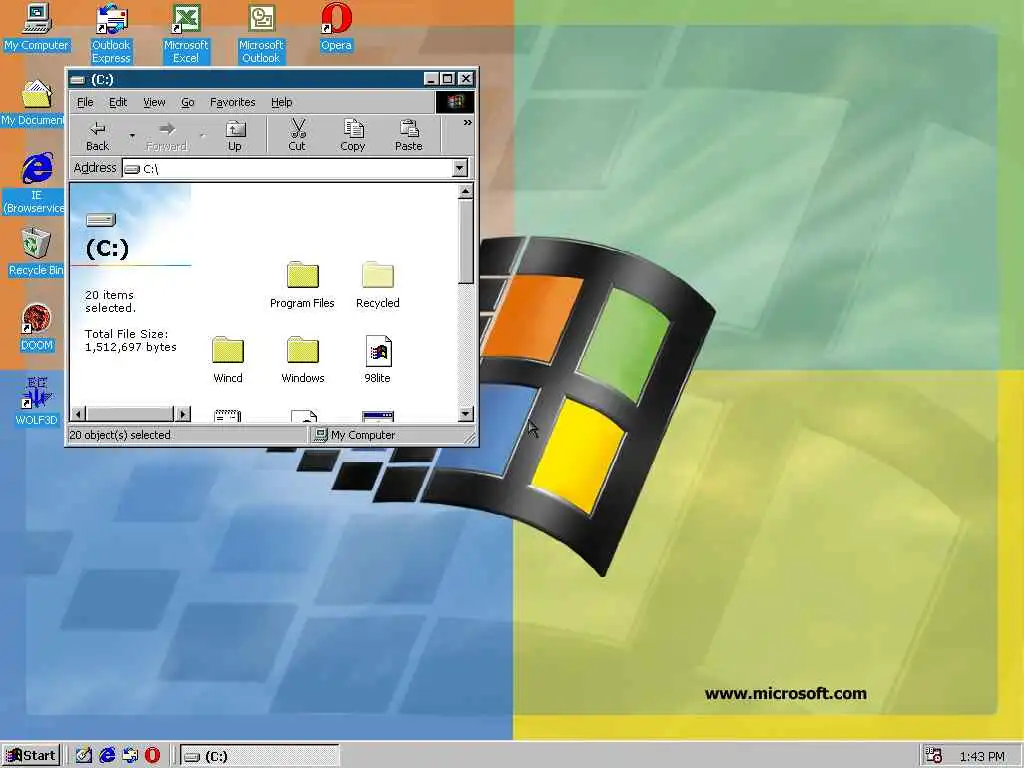Image resolution: width=1024 pixels, height=768 pixels.
Task: Click the vertical scrollbar thumb
Action: pyautogui.click(x=466, y=241)
